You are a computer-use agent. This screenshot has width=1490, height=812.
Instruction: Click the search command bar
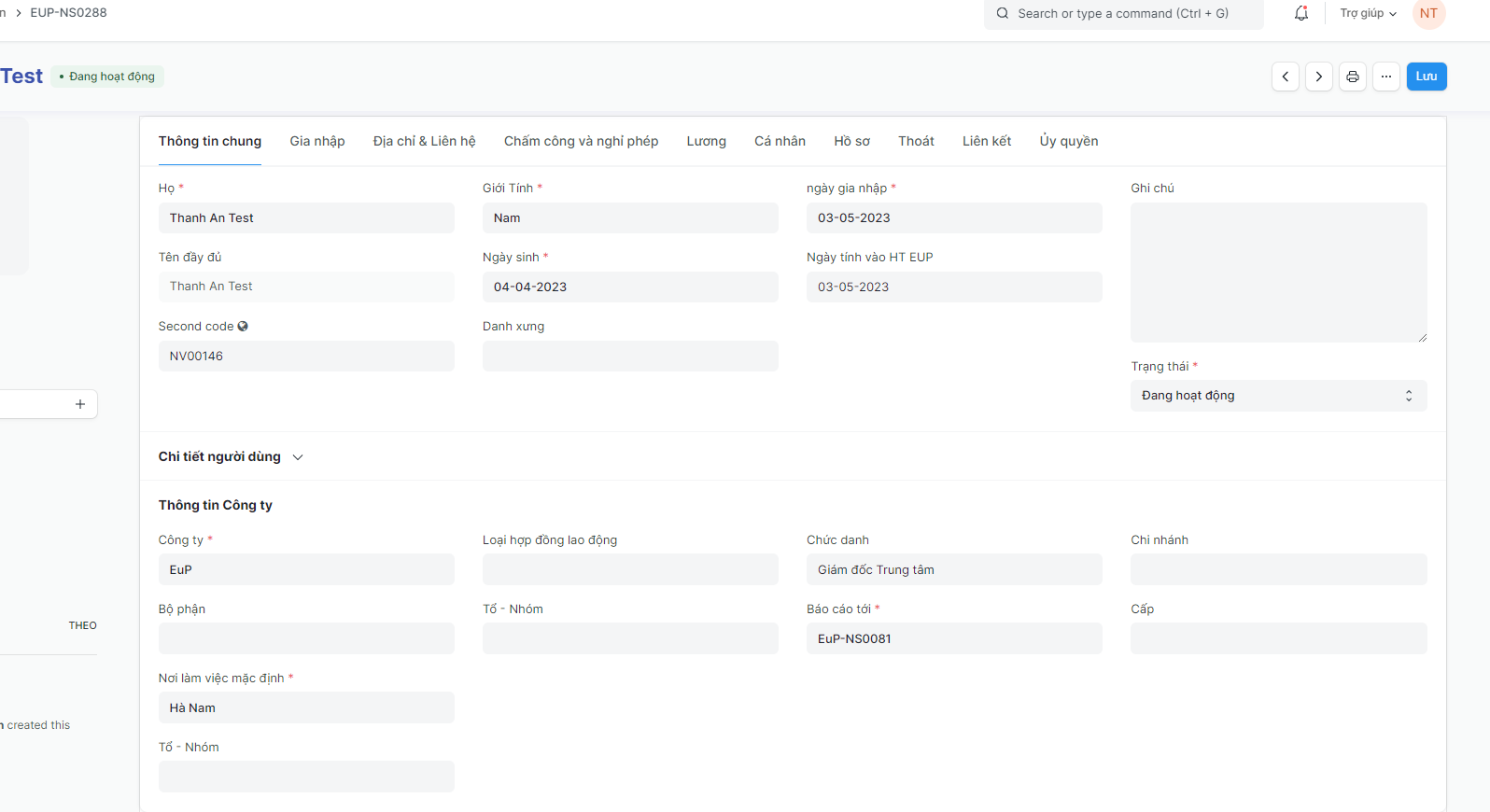tap(1123, 13)
